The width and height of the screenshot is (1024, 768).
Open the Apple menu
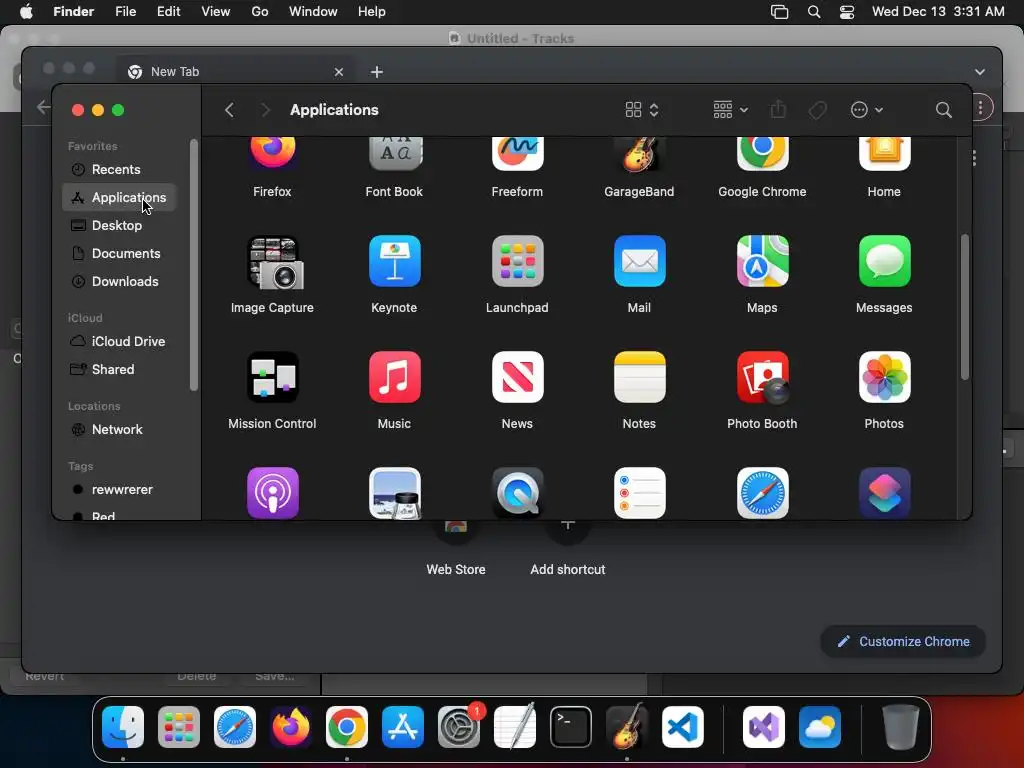26,12
